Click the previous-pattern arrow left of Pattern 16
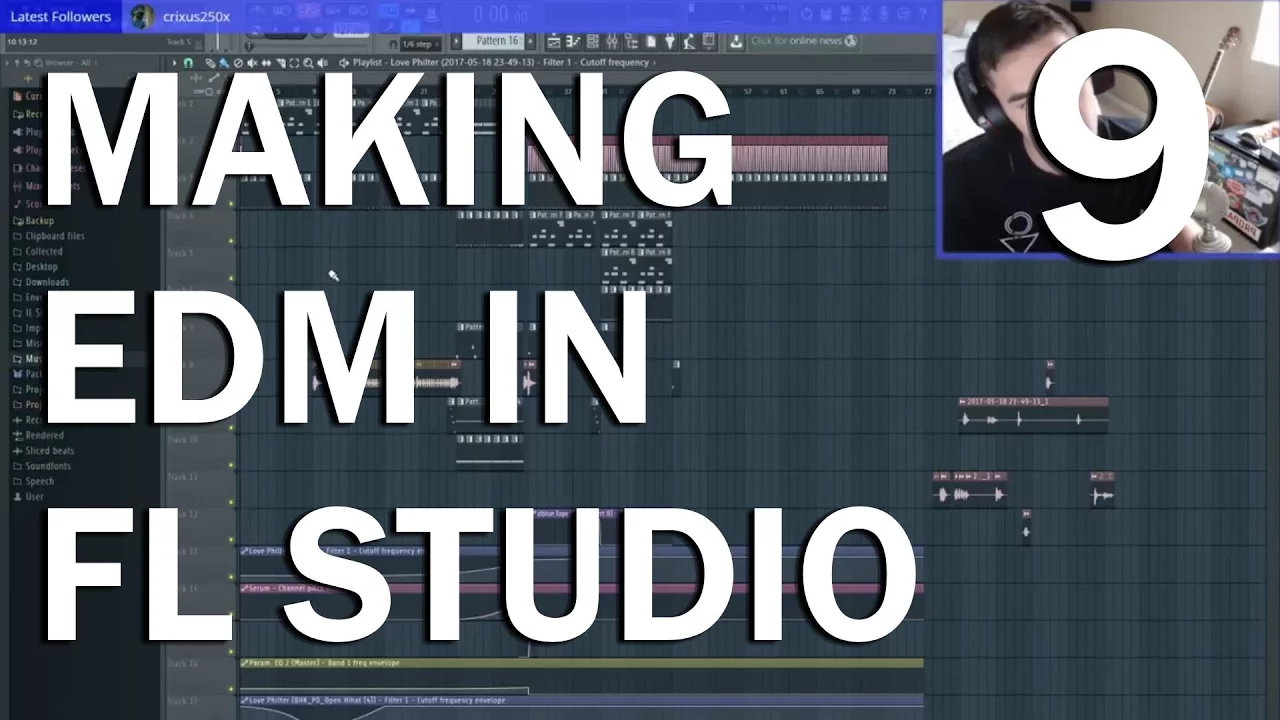This screenshot has width=1280, height=720. coord(456,41)
